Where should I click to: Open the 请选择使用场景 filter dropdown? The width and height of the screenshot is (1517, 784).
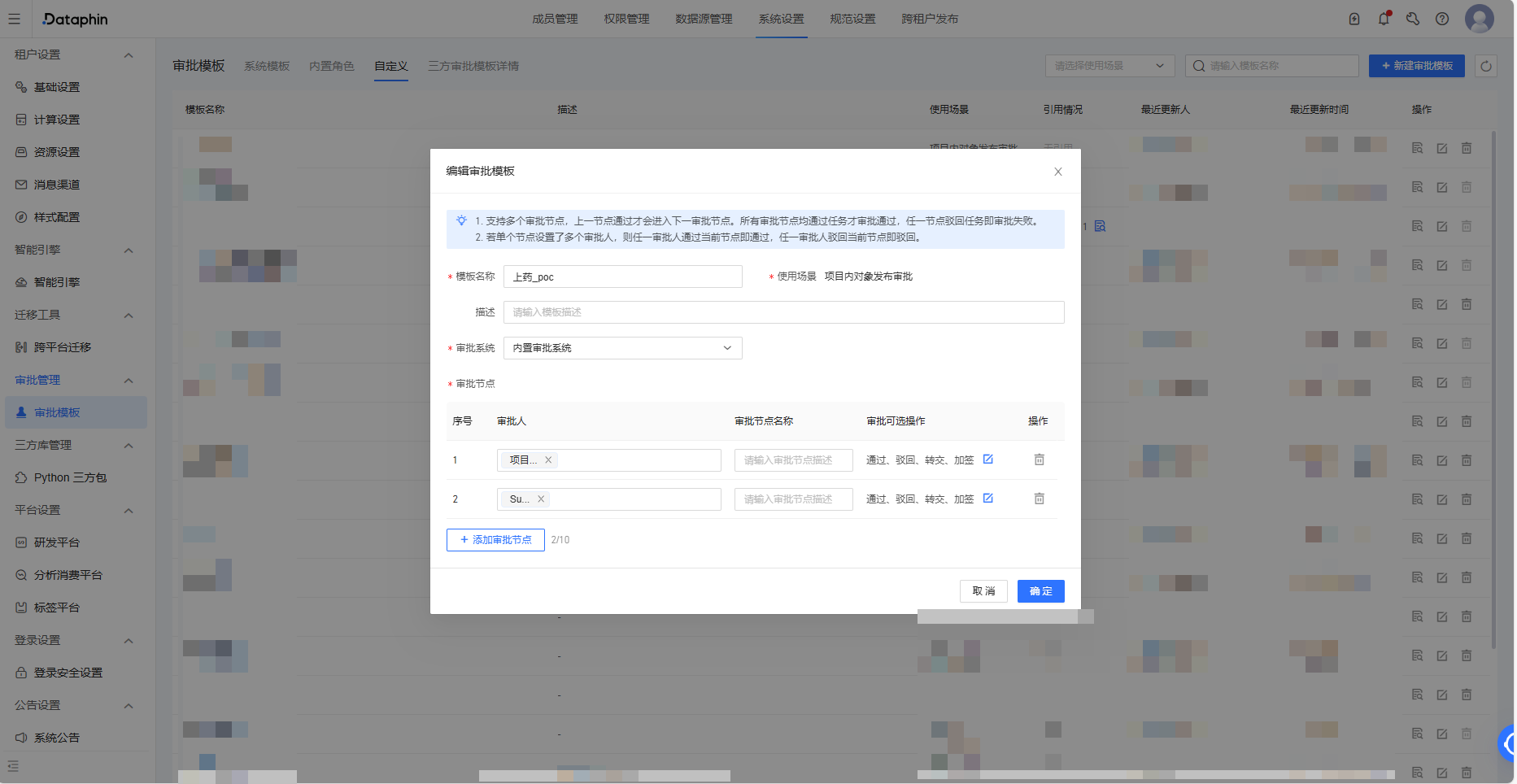click(1109, 66)
